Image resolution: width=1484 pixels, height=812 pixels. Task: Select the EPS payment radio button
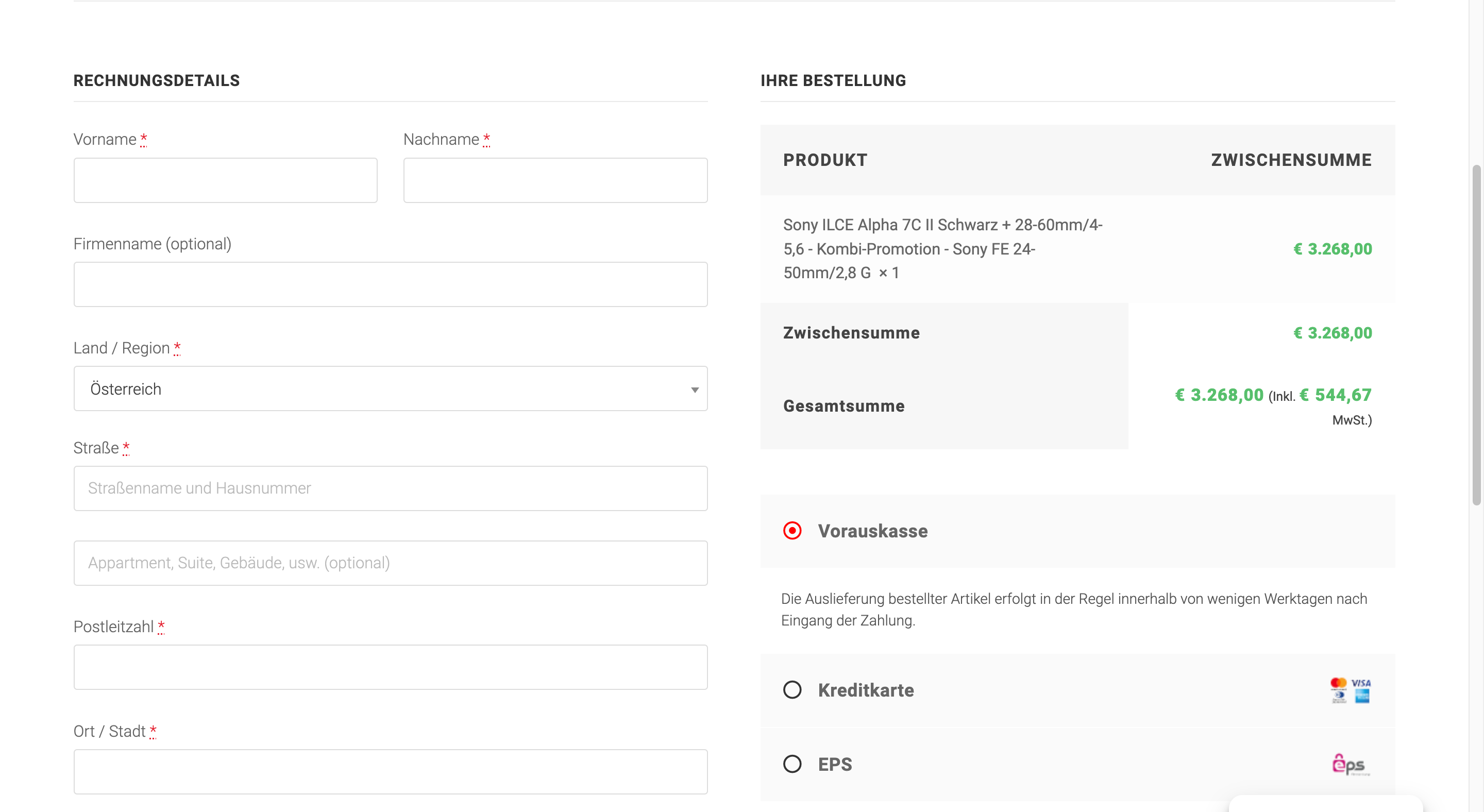tap(792, 764)
